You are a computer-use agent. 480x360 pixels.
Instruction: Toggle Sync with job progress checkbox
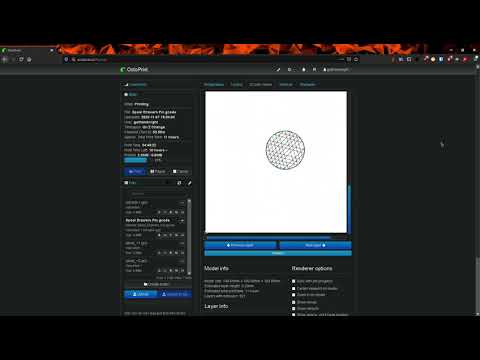(x=294, y=281)
